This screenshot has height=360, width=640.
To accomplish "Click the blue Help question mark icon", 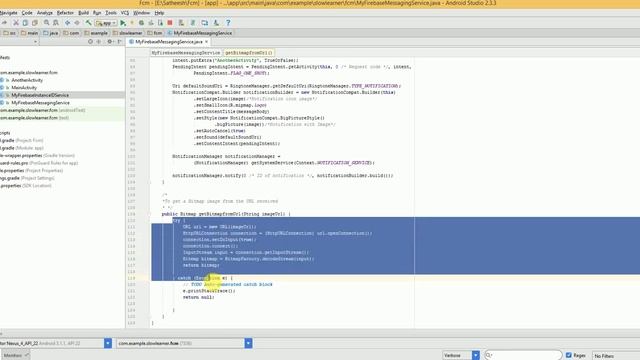I will [x=228, y=23].
